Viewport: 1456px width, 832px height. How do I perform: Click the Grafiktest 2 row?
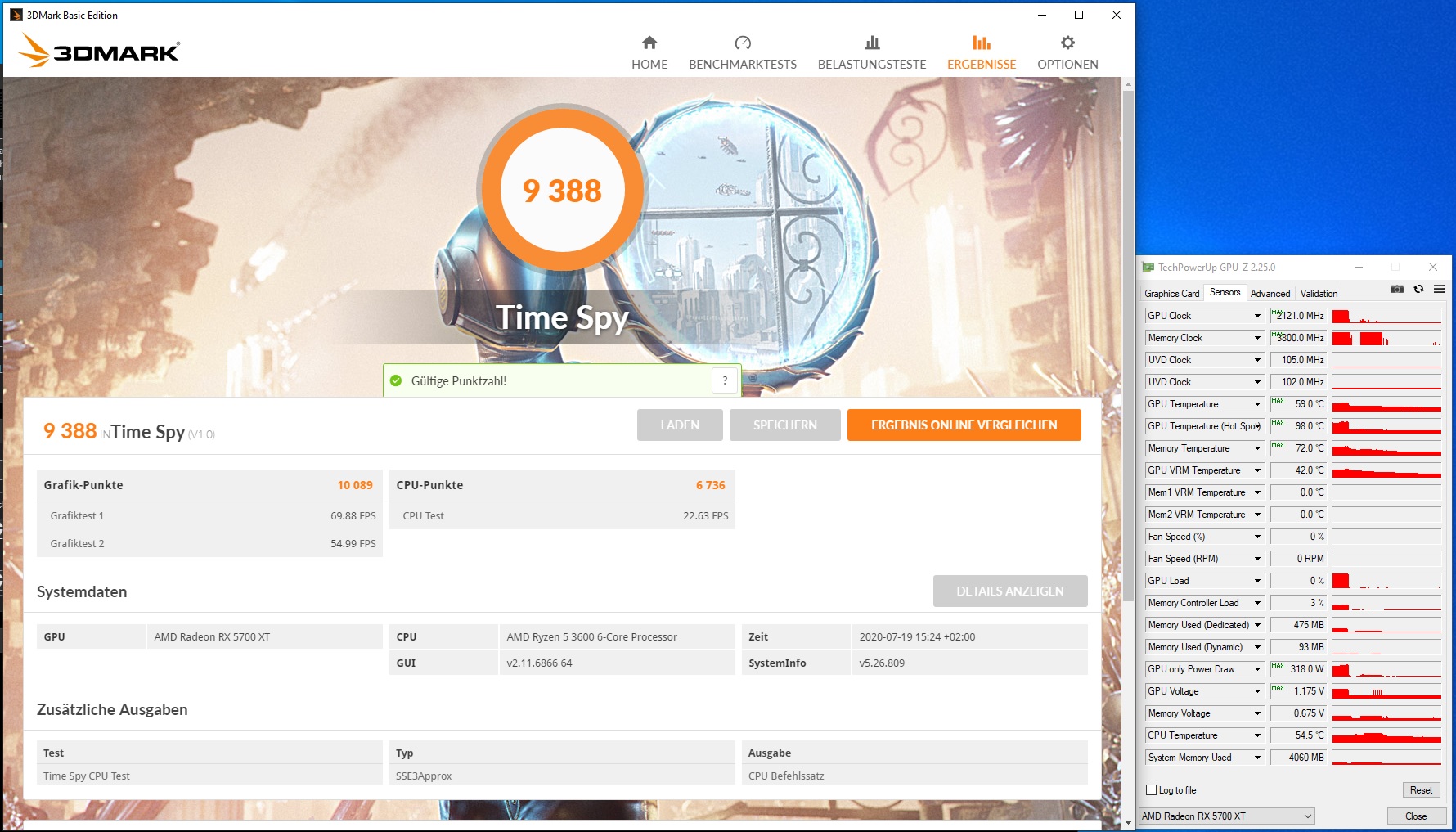[209, 543]
